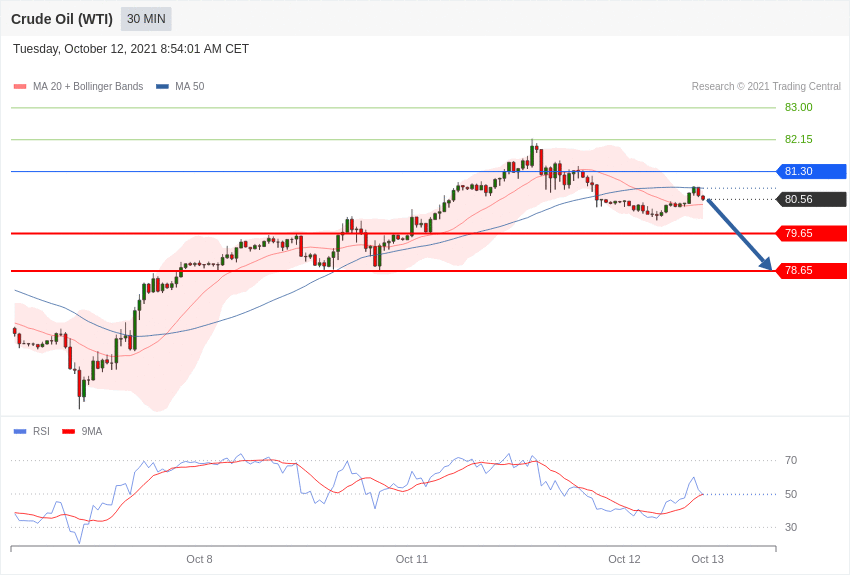Click the red 79.65 support price label
Image resolution: width=850 pixels, height=576 pixels.
[812, 234]
